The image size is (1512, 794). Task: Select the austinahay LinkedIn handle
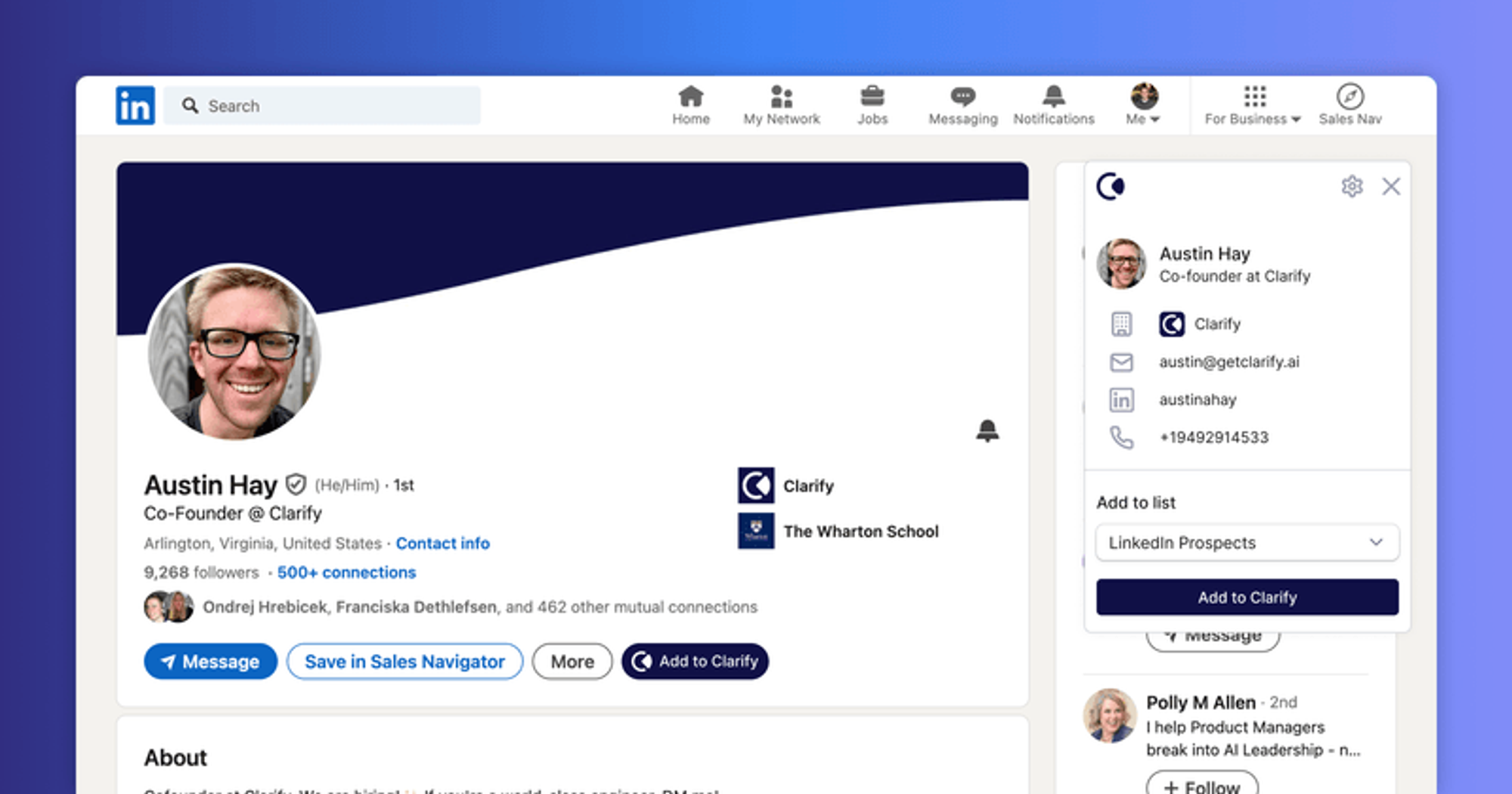tap(1198, 399)
